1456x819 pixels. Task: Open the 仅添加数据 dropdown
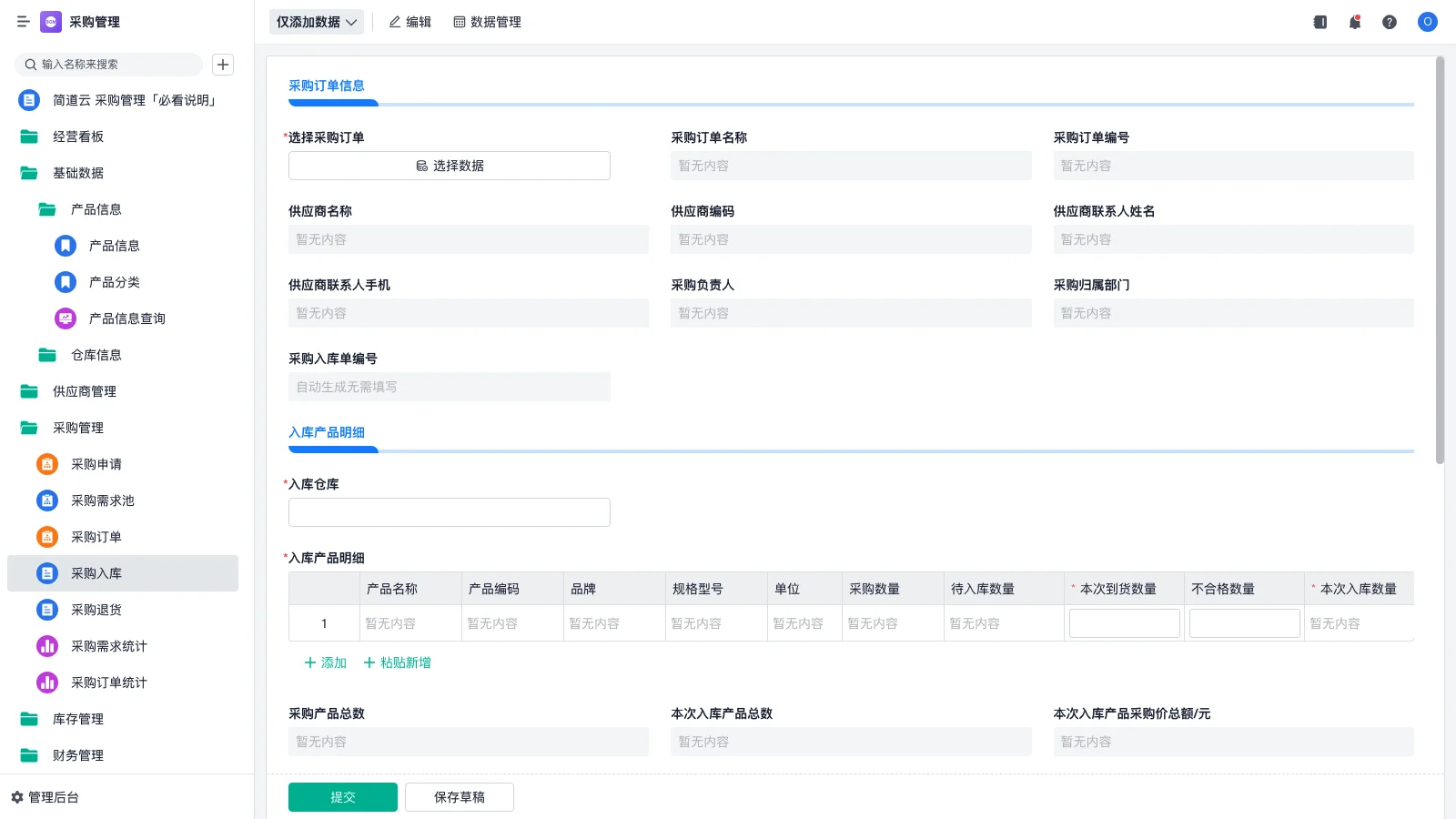pyautogui.click(x=317, y=22)
